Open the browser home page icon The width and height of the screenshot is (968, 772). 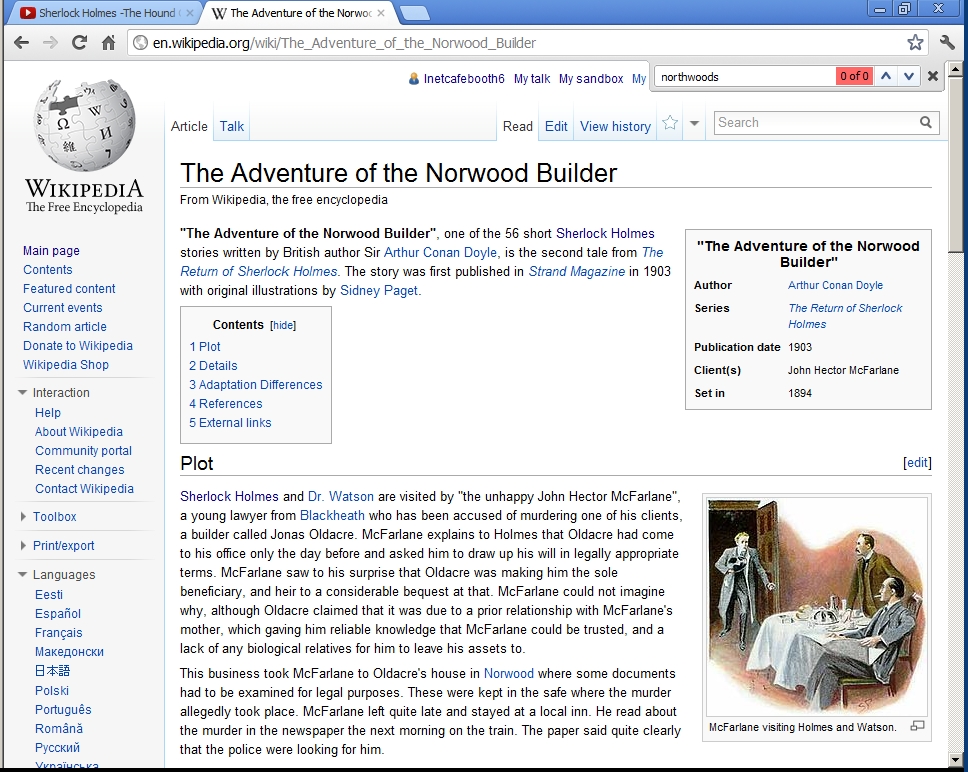coord(108,43)
